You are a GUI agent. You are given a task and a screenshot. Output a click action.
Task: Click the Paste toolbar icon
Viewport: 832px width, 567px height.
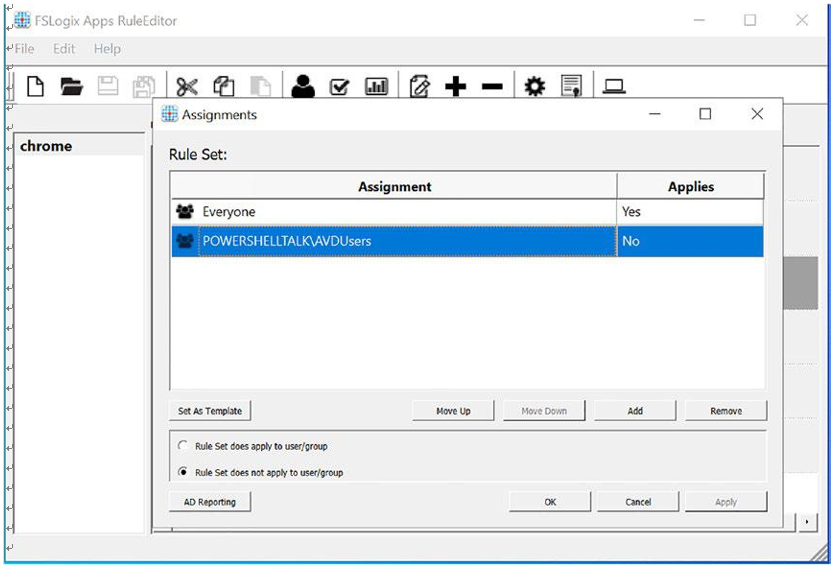point(260,86)
